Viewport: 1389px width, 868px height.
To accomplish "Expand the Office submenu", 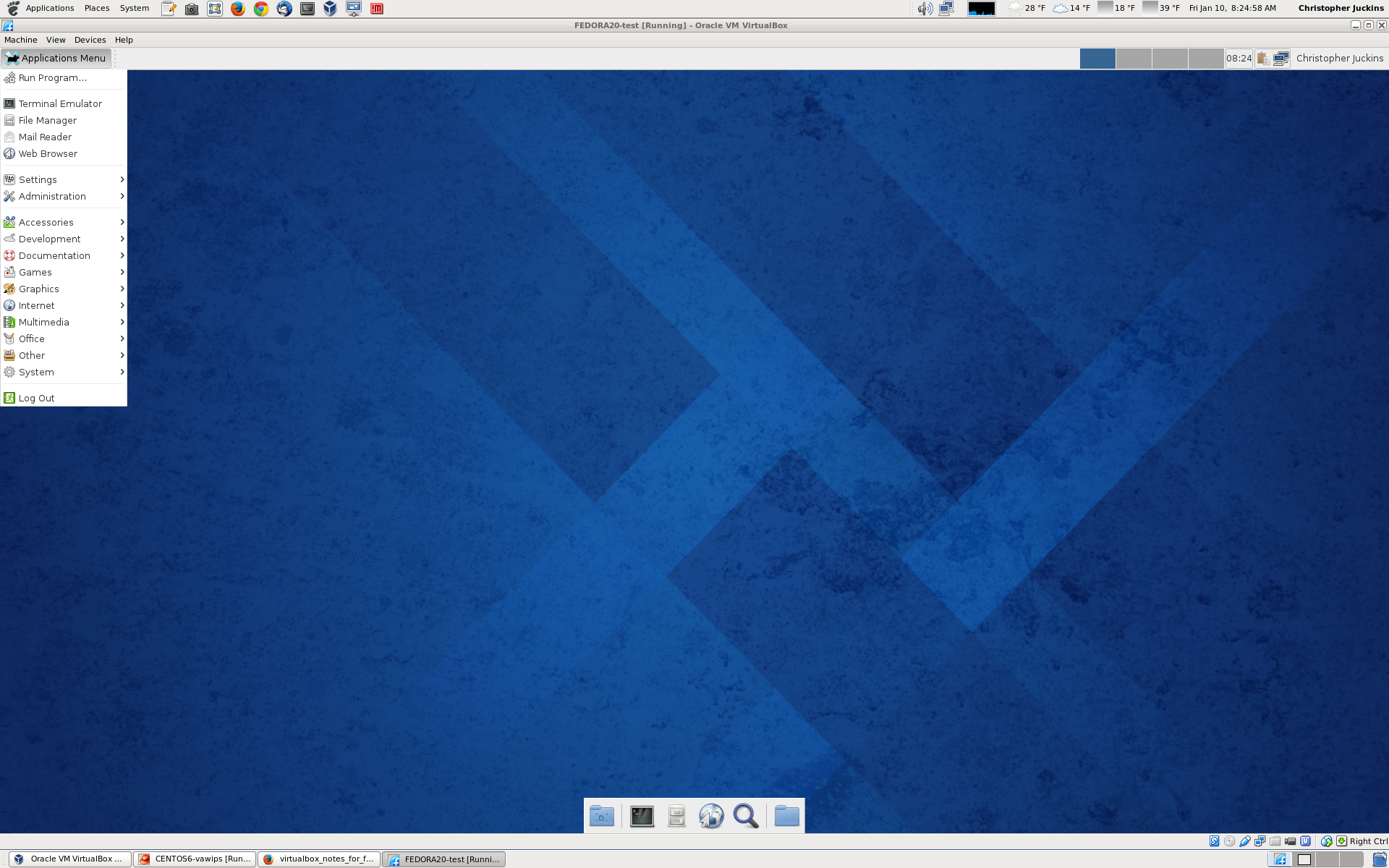I will [x=64, y=339].
